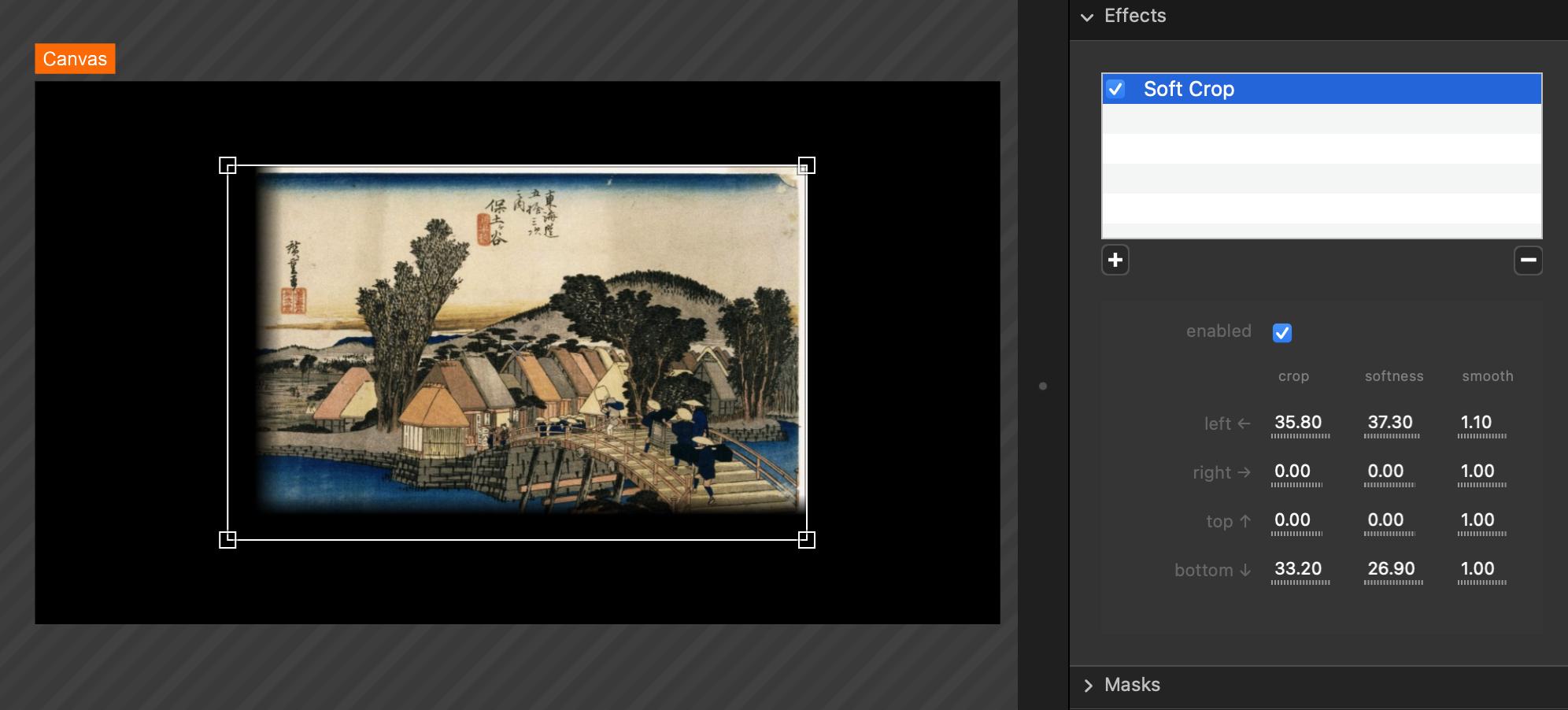The height and width of the screenshot is (710, 1568).
Task: Click the orange Canvas label
Action: click(x=75, y=59)
